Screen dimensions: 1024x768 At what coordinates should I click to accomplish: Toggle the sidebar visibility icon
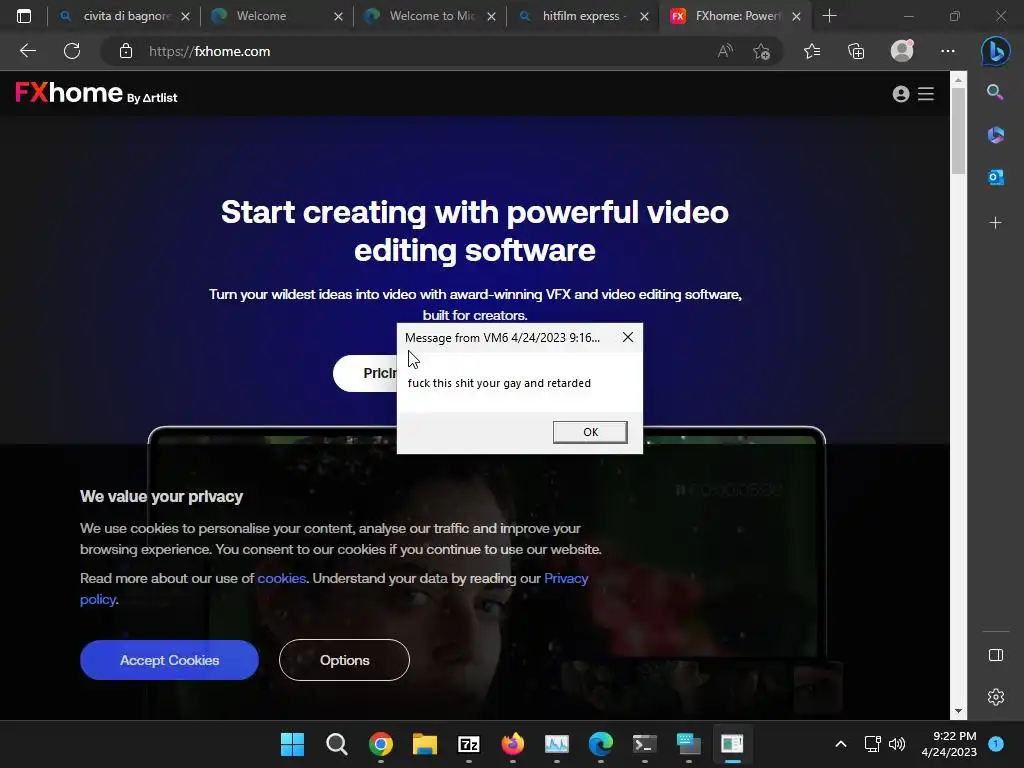996,655
